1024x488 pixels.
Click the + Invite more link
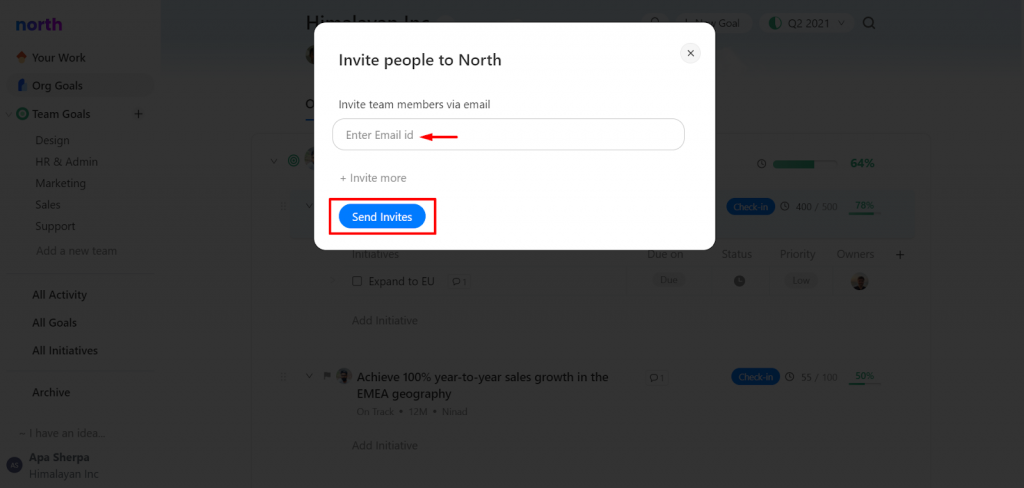pyautogui.click(x=373, y=178)
